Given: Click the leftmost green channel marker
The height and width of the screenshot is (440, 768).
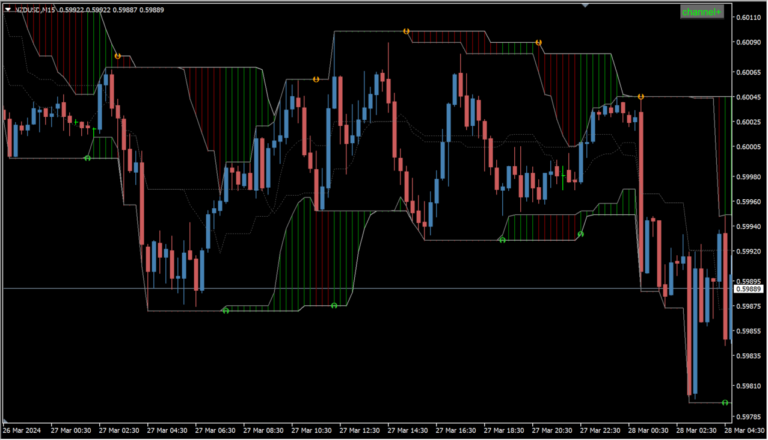Looking at the screenshot, I should (x=87, y=157).
